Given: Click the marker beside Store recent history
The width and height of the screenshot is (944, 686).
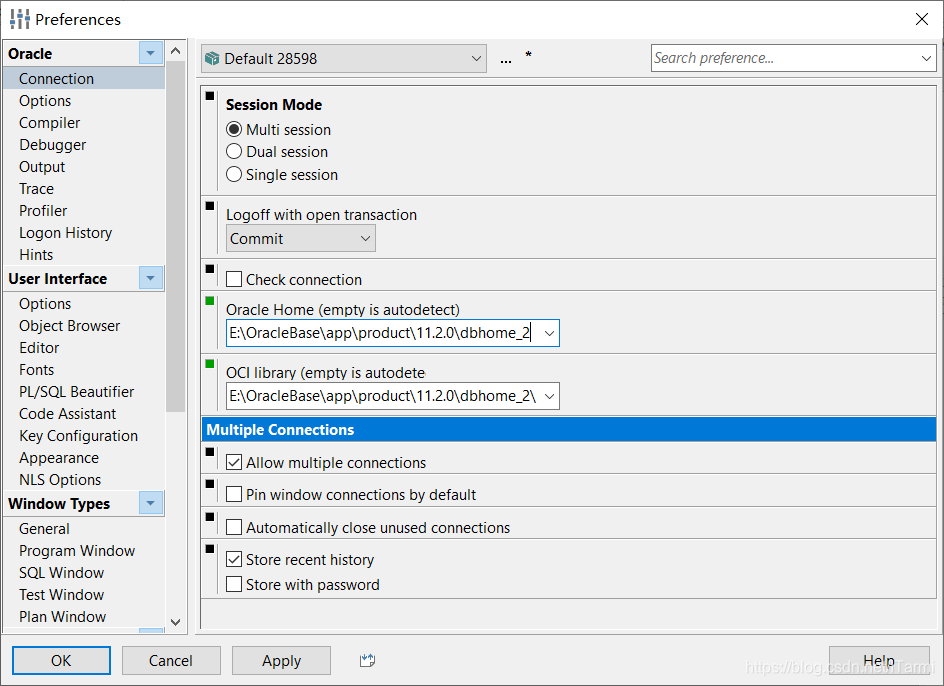Looking at the screenshot, I should pos(210,549).
